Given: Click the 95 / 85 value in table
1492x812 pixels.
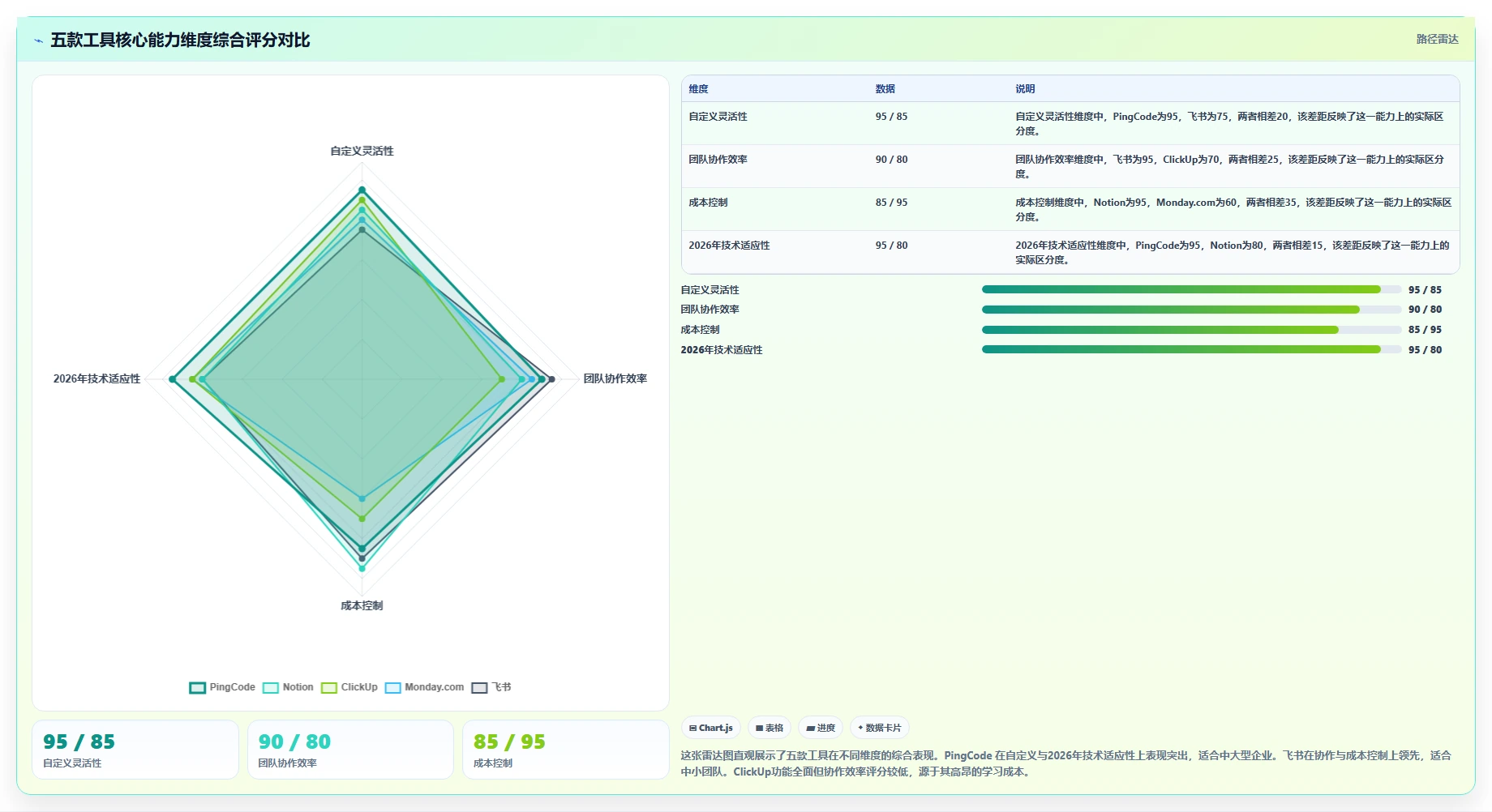Looking at the screenshot, I should click(x=891, y=117).
